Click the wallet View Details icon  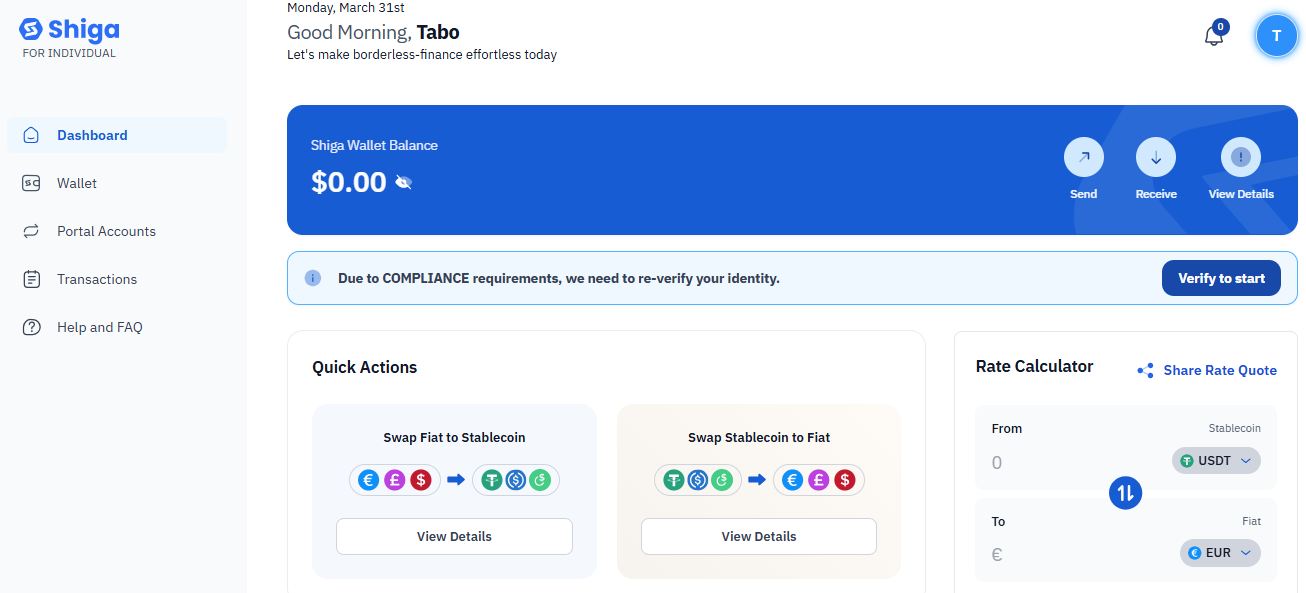click(x=1241, y=157)
